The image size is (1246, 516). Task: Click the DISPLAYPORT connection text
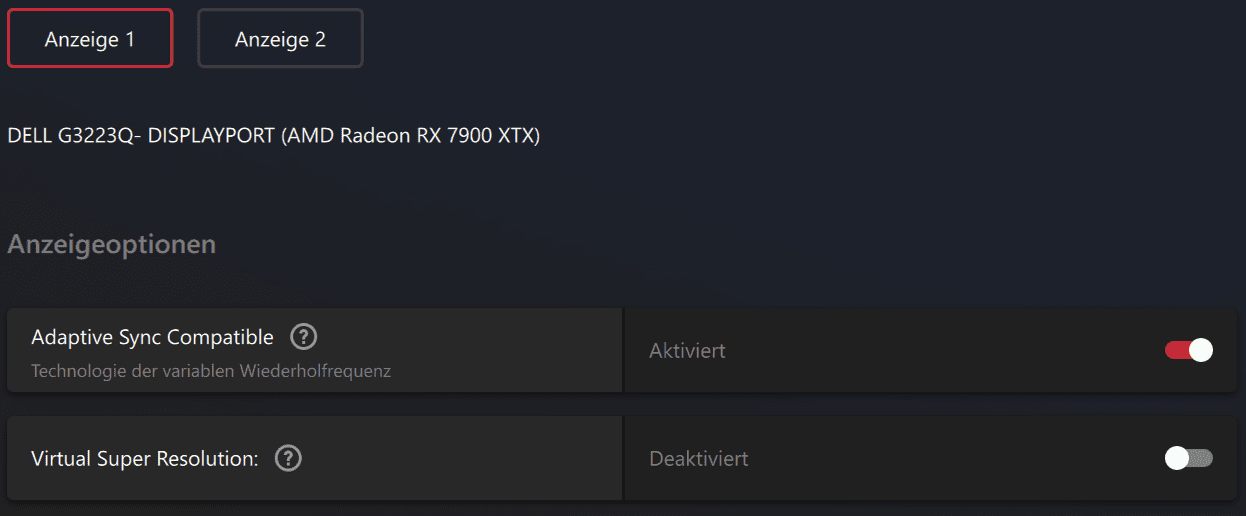[x=211, y=136]
